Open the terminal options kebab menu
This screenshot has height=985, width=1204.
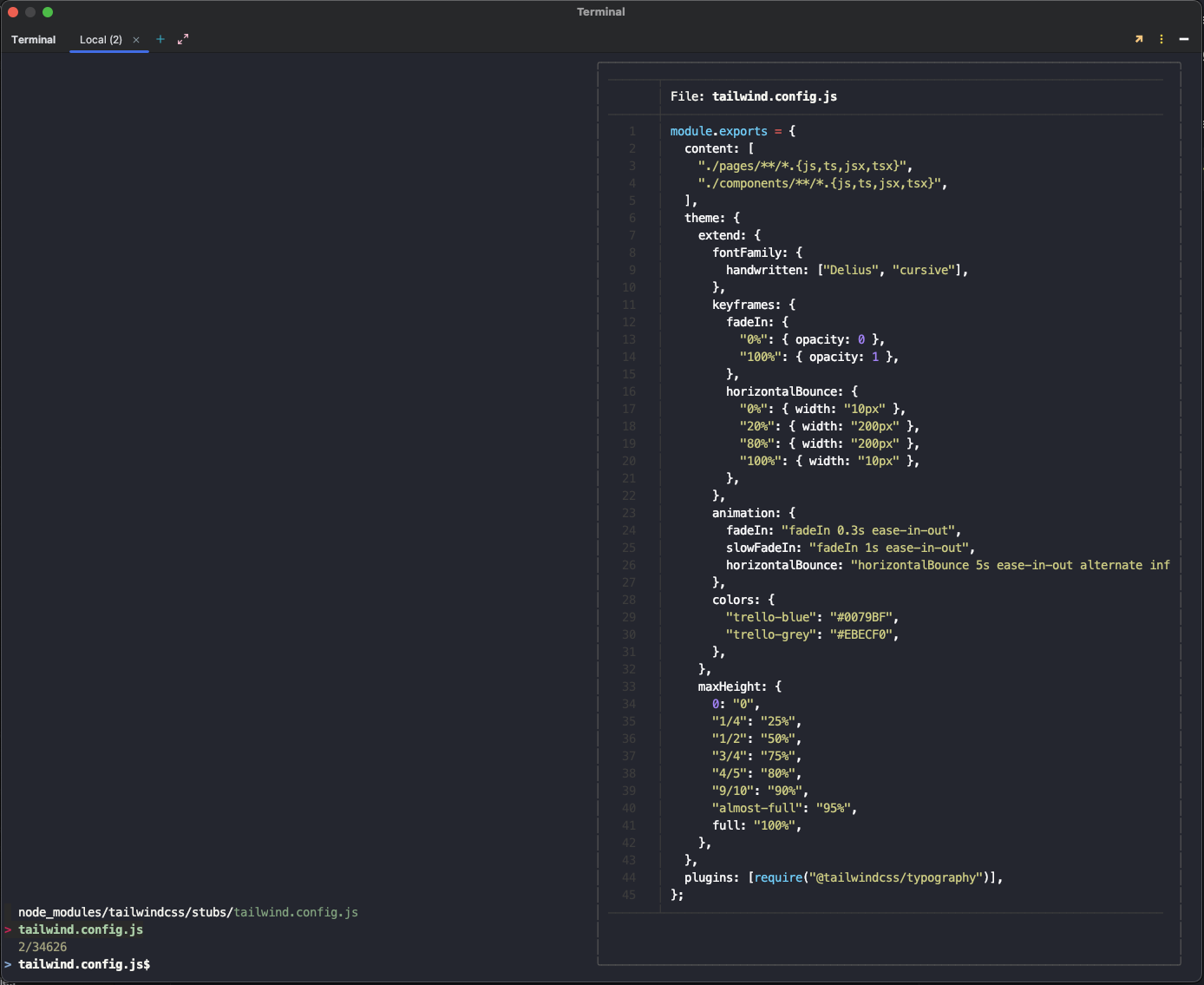1161,39
